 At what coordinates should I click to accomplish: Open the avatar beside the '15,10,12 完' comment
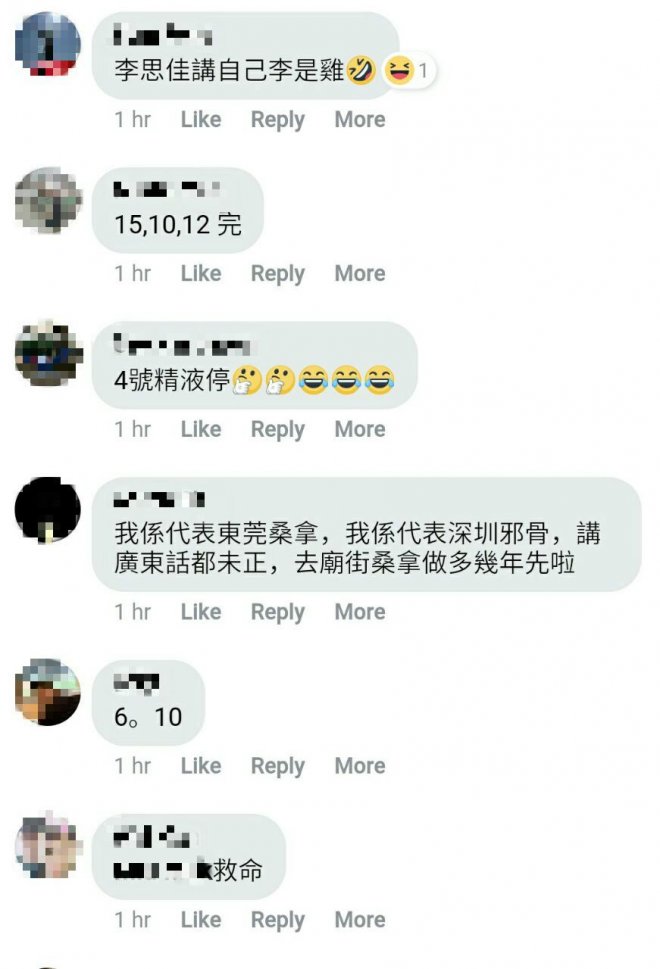pyautogui.click(x=48, y=200)
